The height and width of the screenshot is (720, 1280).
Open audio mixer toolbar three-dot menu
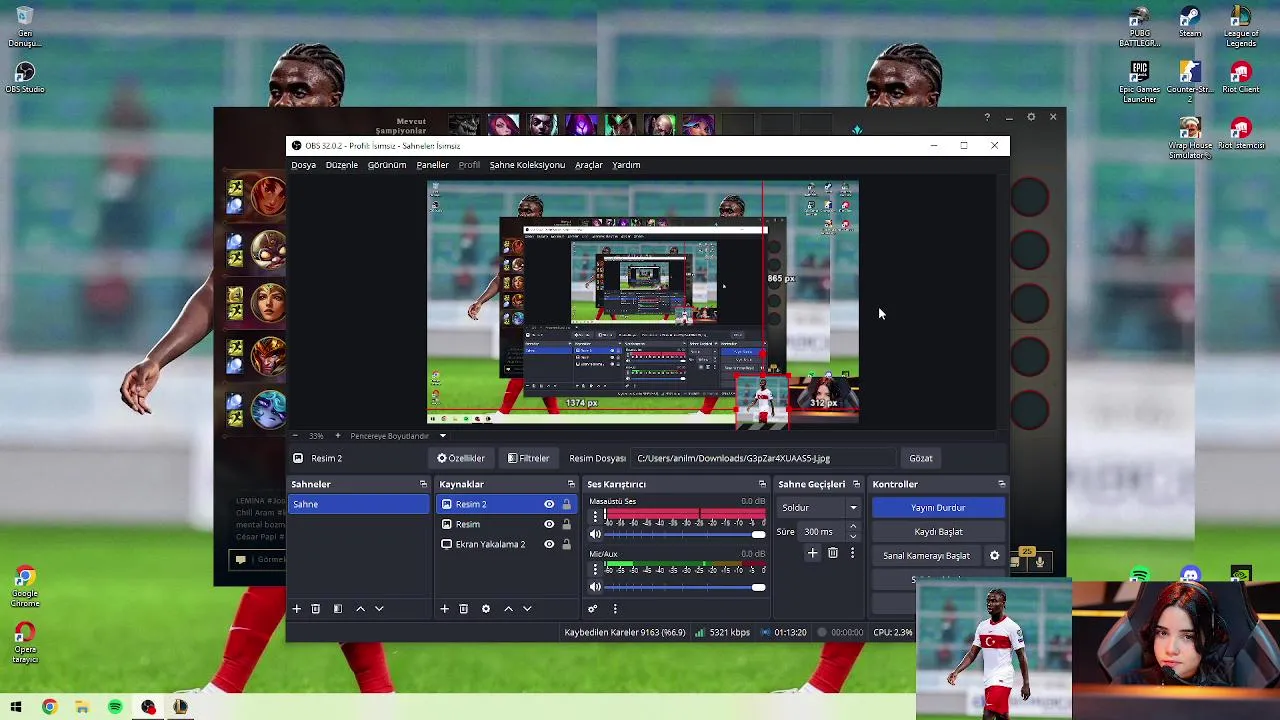pos(615,608)
